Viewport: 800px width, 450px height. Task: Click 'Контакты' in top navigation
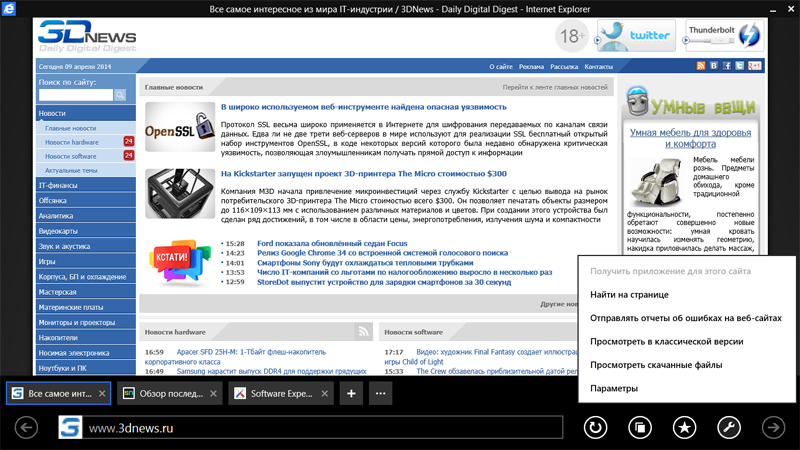pos(598,66)
